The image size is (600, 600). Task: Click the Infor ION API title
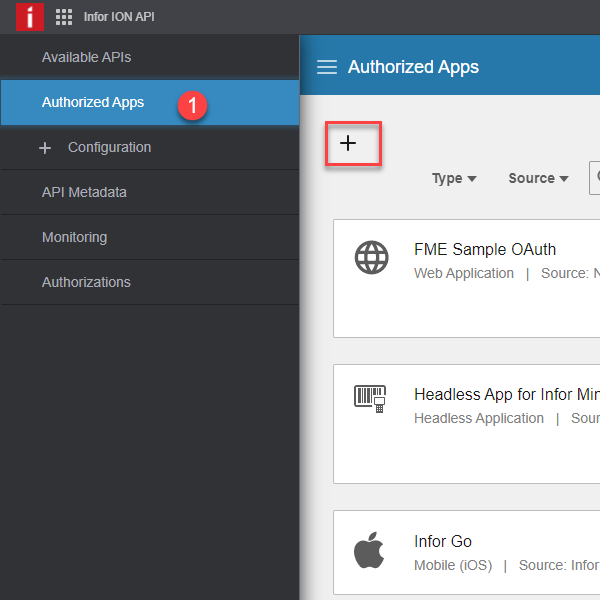click(119, 17)
